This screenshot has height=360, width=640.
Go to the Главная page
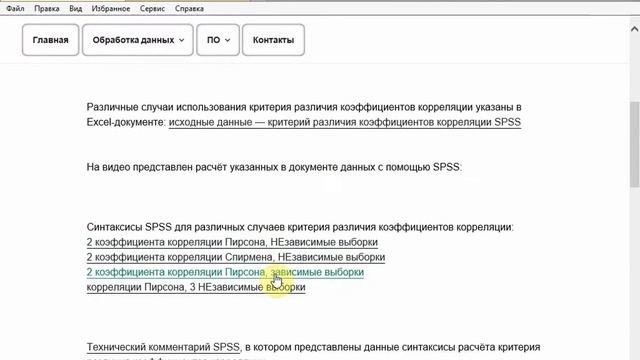51,40
